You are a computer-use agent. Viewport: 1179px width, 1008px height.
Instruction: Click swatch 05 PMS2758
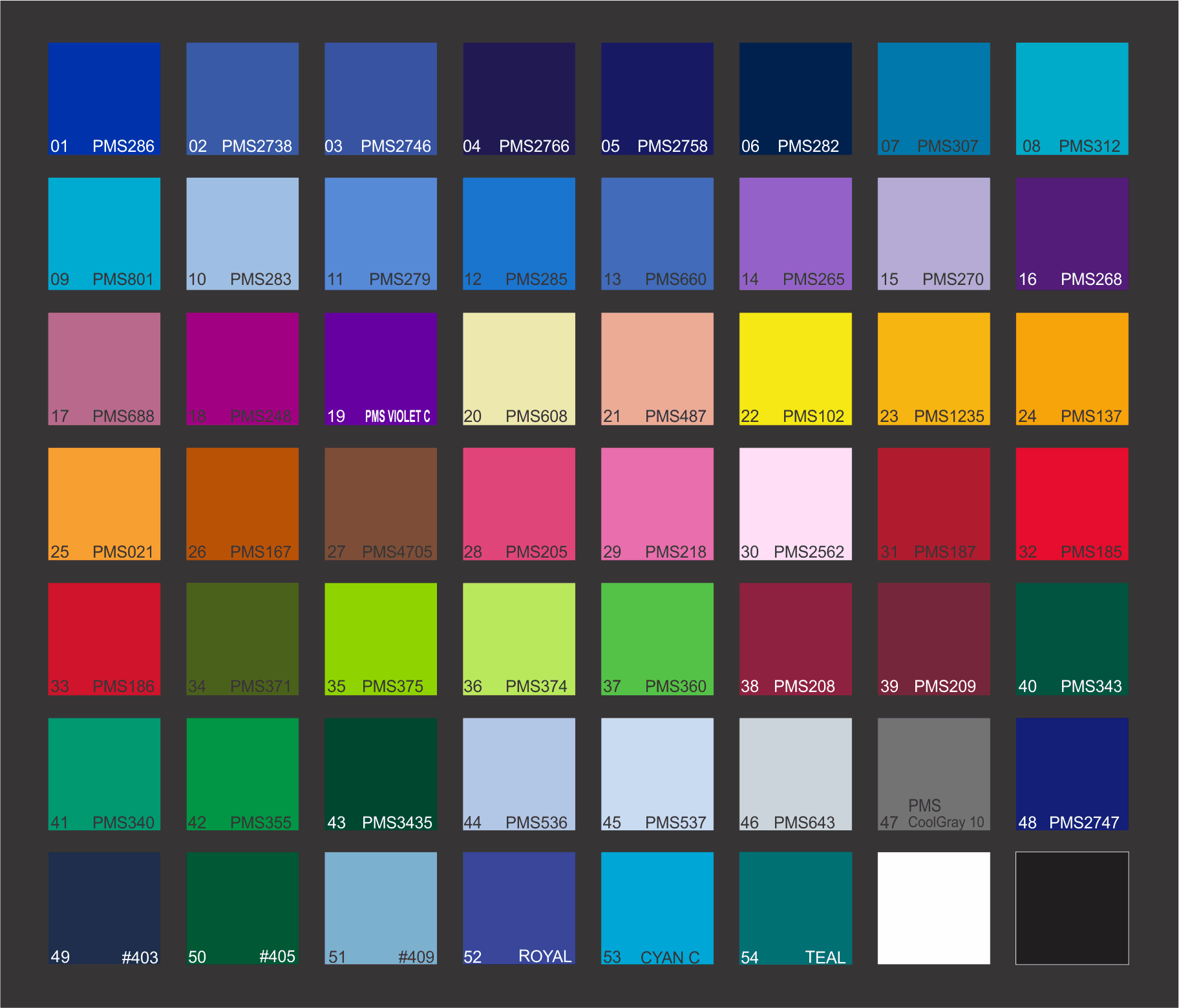tap(657, 99)
